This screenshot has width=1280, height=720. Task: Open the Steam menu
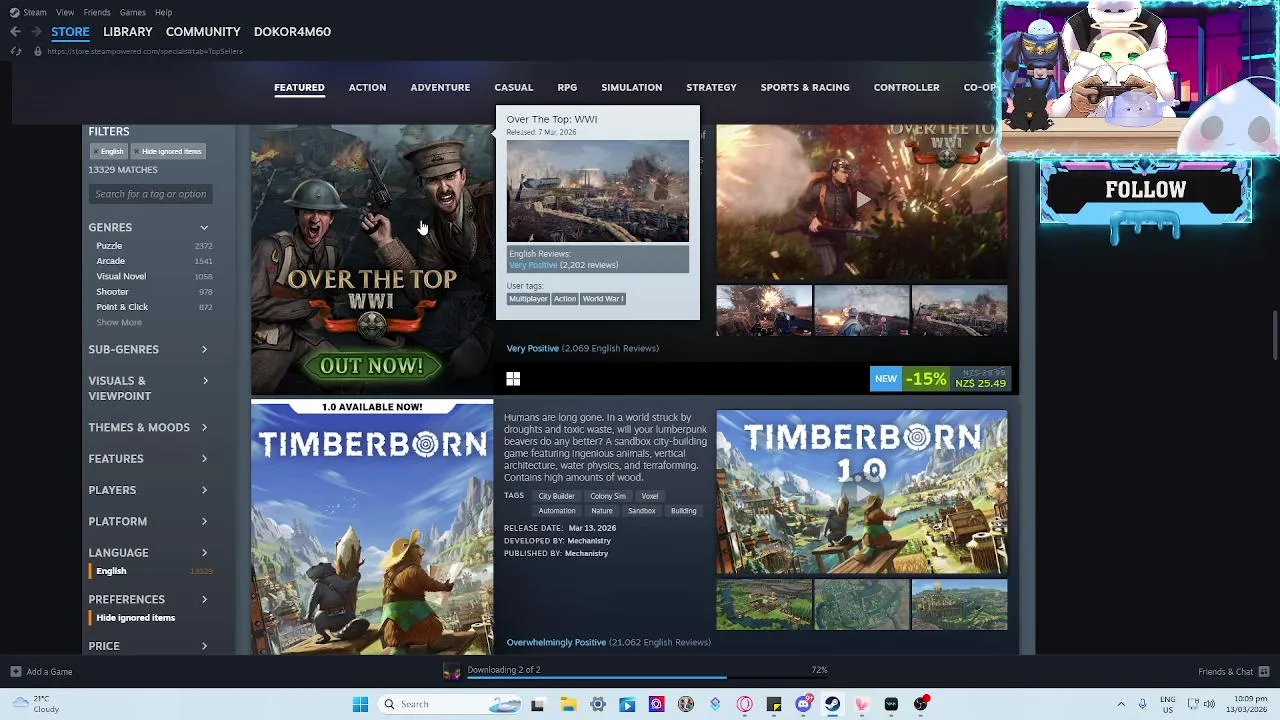click(x=34, y=12)
